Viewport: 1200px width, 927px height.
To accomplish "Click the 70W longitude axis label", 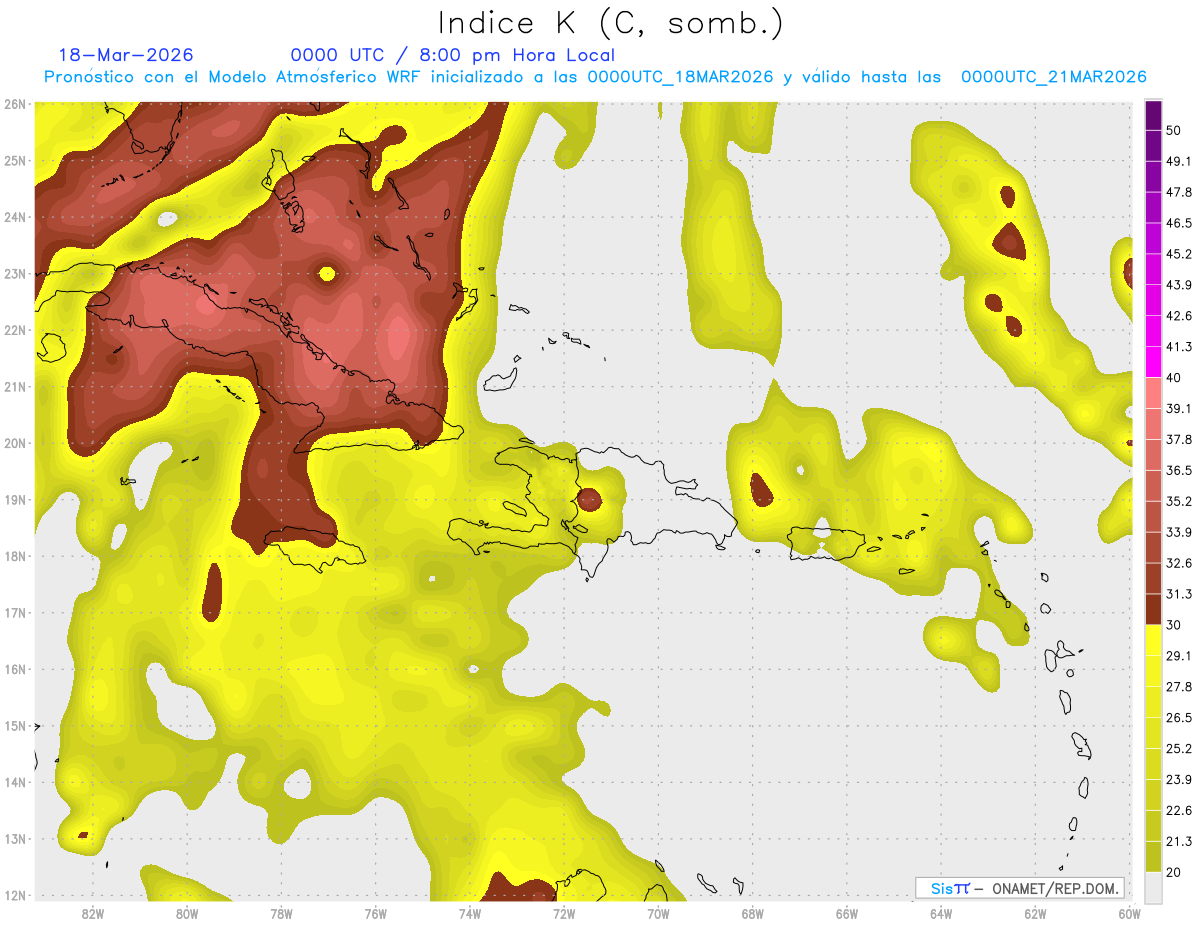I will click(658, 913).
